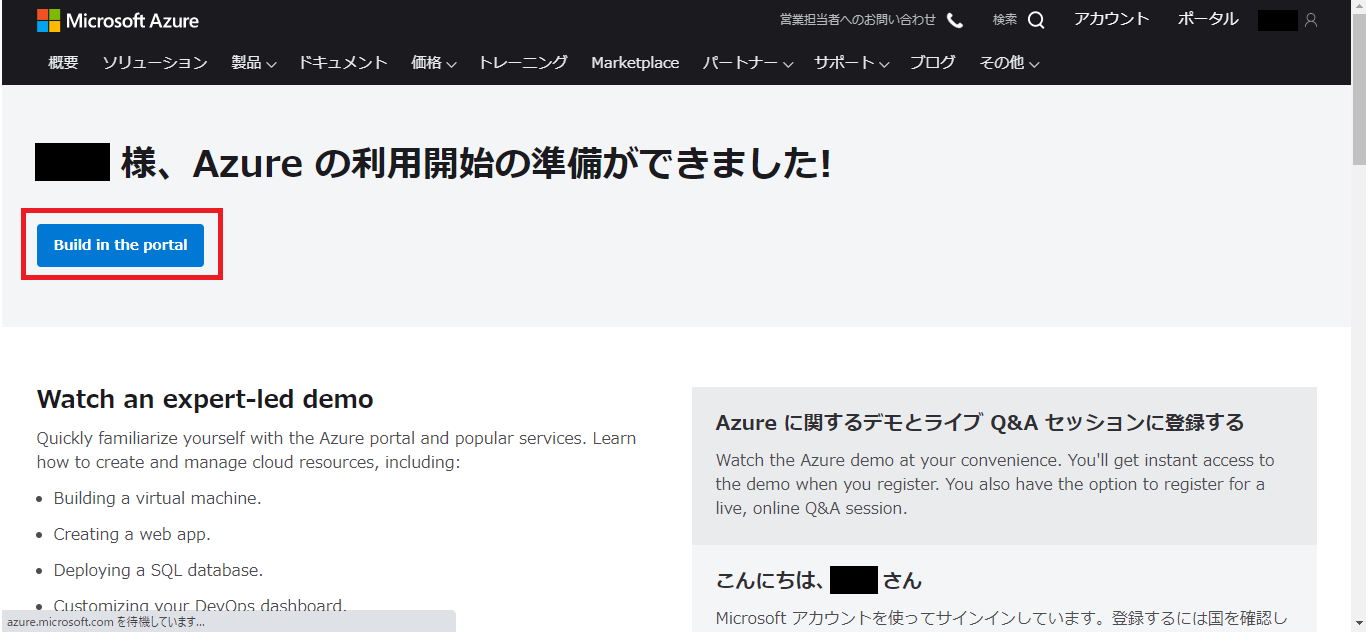Open the 概要 menu item

tap(63, 62)
